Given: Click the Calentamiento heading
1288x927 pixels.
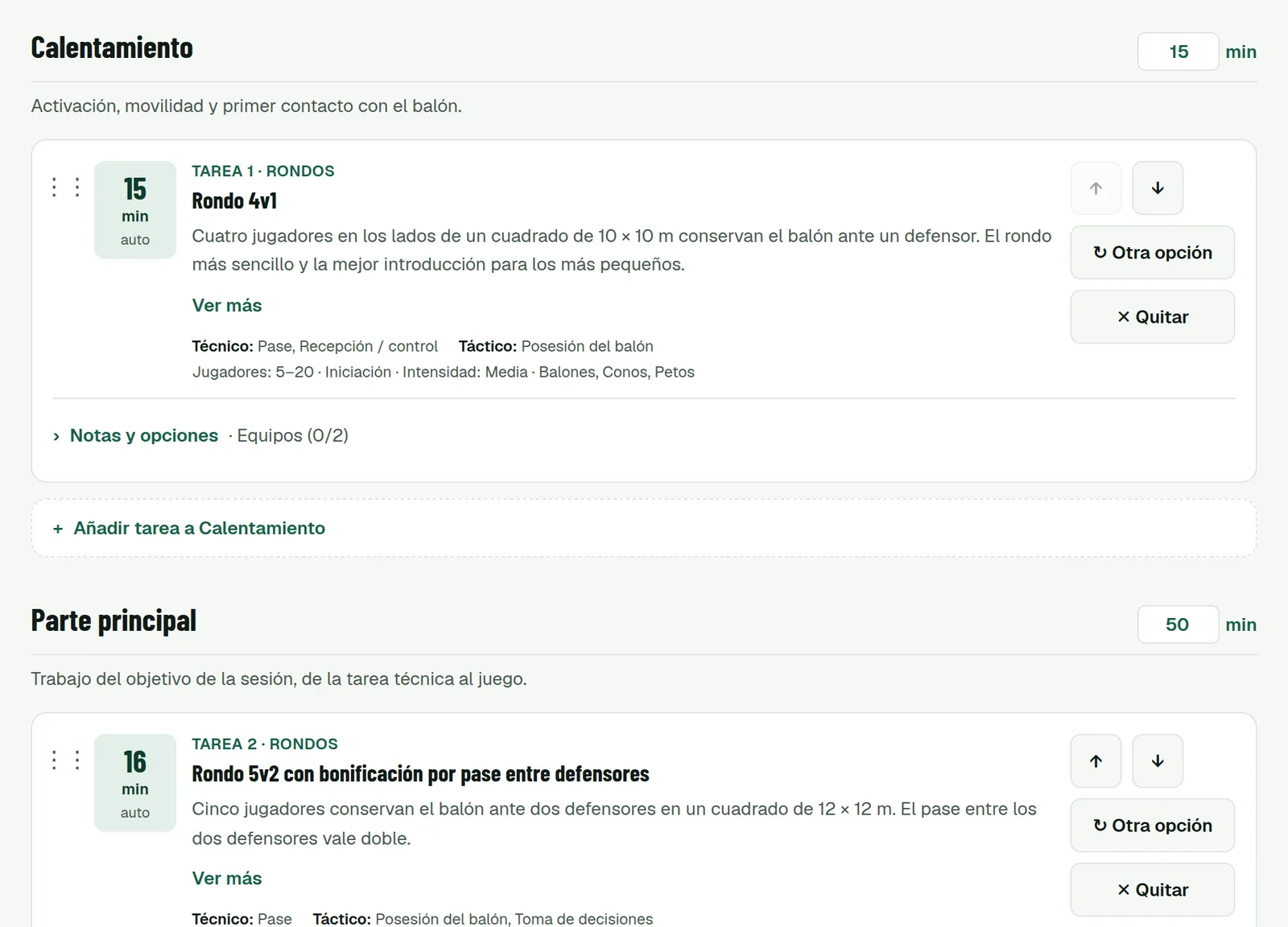Looking at the screenshot, I should point(112,48).
